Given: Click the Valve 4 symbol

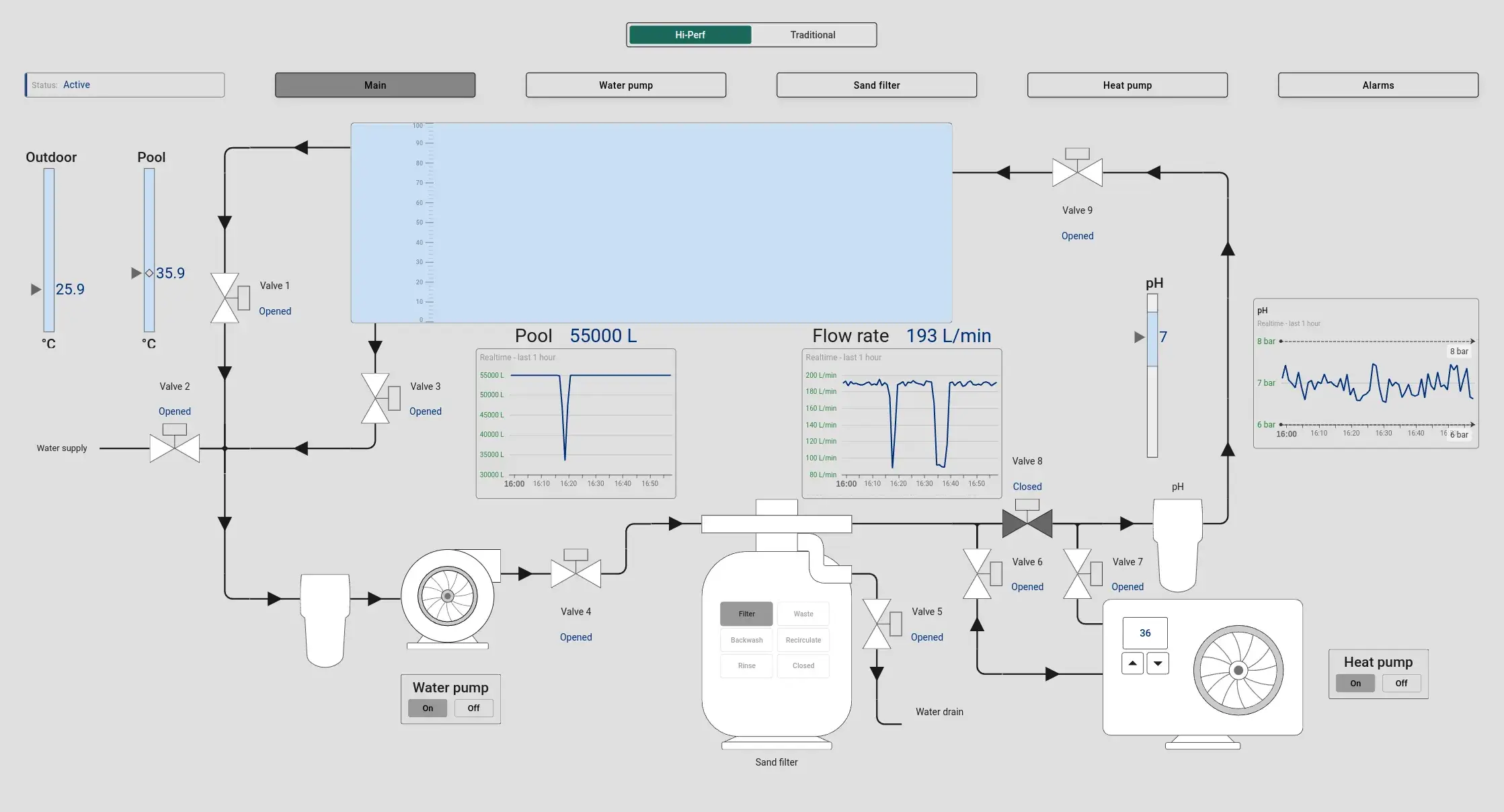Looking at the screenshot, I should [x=576, y=573].
